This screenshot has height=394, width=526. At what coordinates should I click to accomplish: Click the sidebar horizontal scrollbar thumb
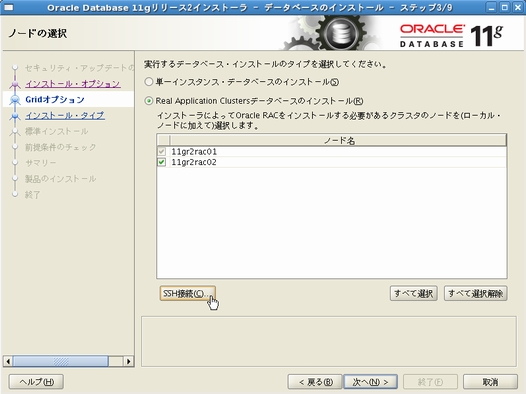click(60, 361)
